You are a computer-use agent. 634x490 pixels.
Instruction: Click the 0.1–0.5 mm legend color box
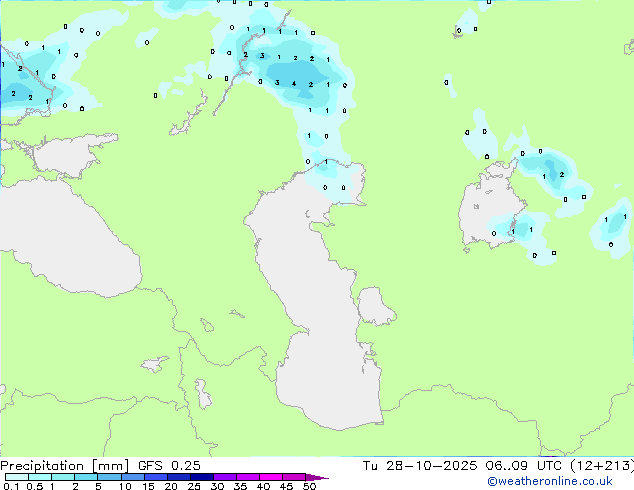pyautogui.click(x=17, y=477)
